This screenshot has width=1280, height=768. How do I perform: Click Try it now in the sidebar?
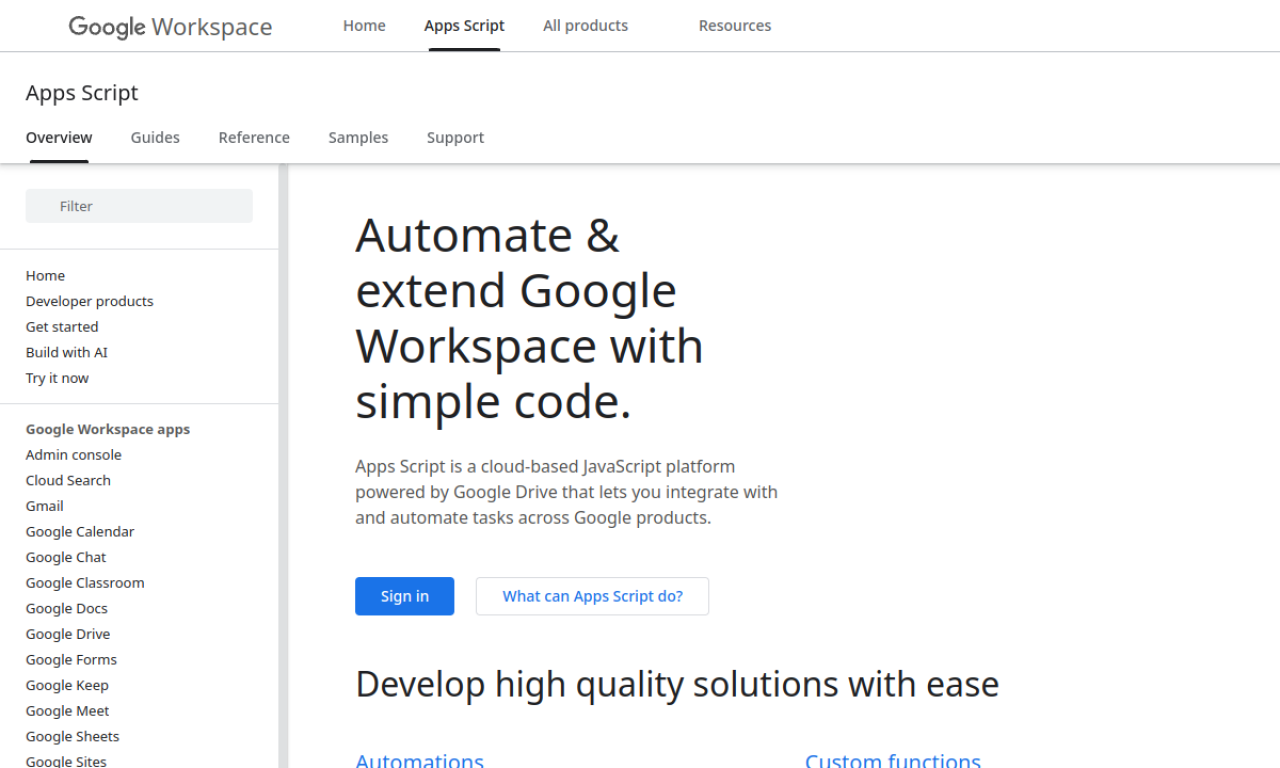[x=57, y=377]
